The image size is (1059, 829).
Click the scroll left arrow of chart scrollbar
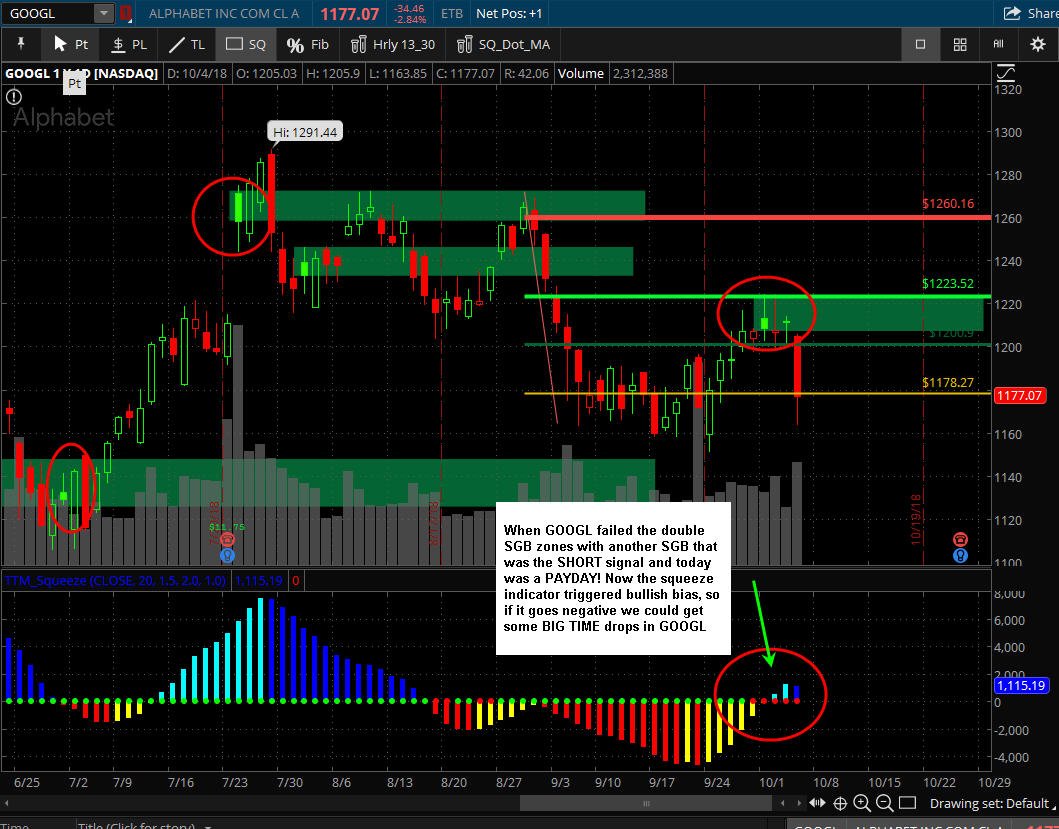click(x=783, y=803)
